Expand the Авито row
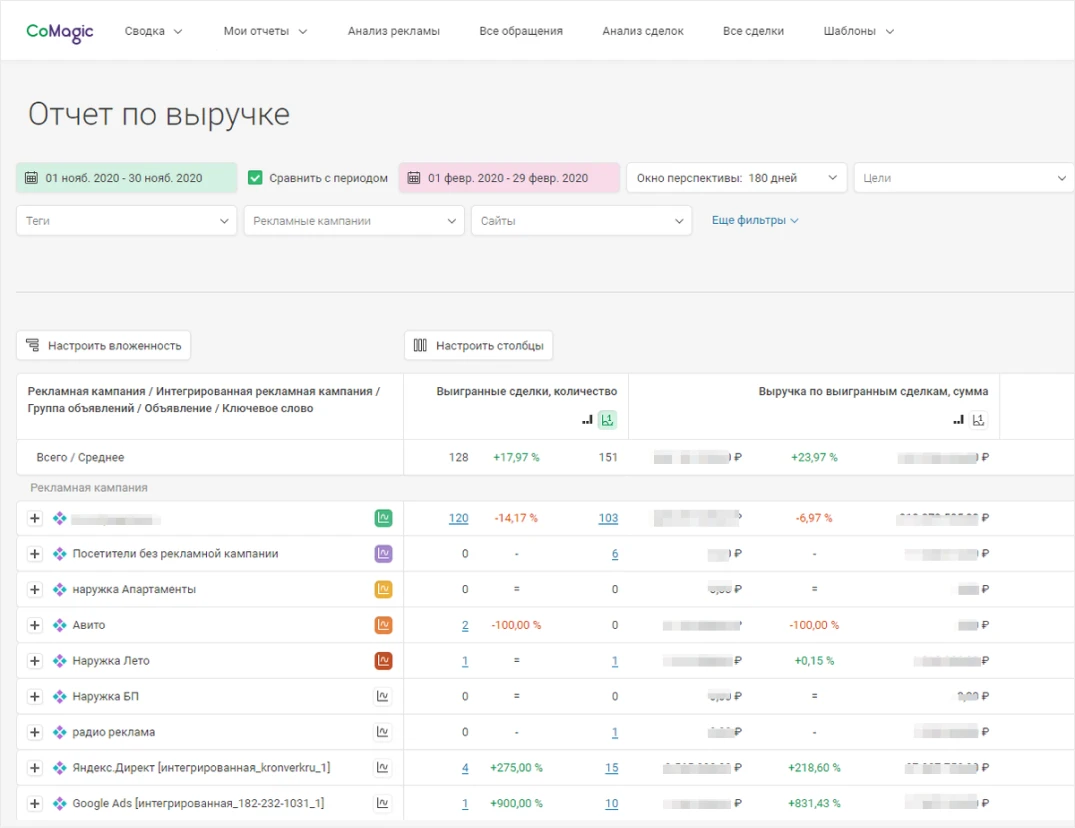The width and height of the screenshot is (1075, 828). pos(34,625)
